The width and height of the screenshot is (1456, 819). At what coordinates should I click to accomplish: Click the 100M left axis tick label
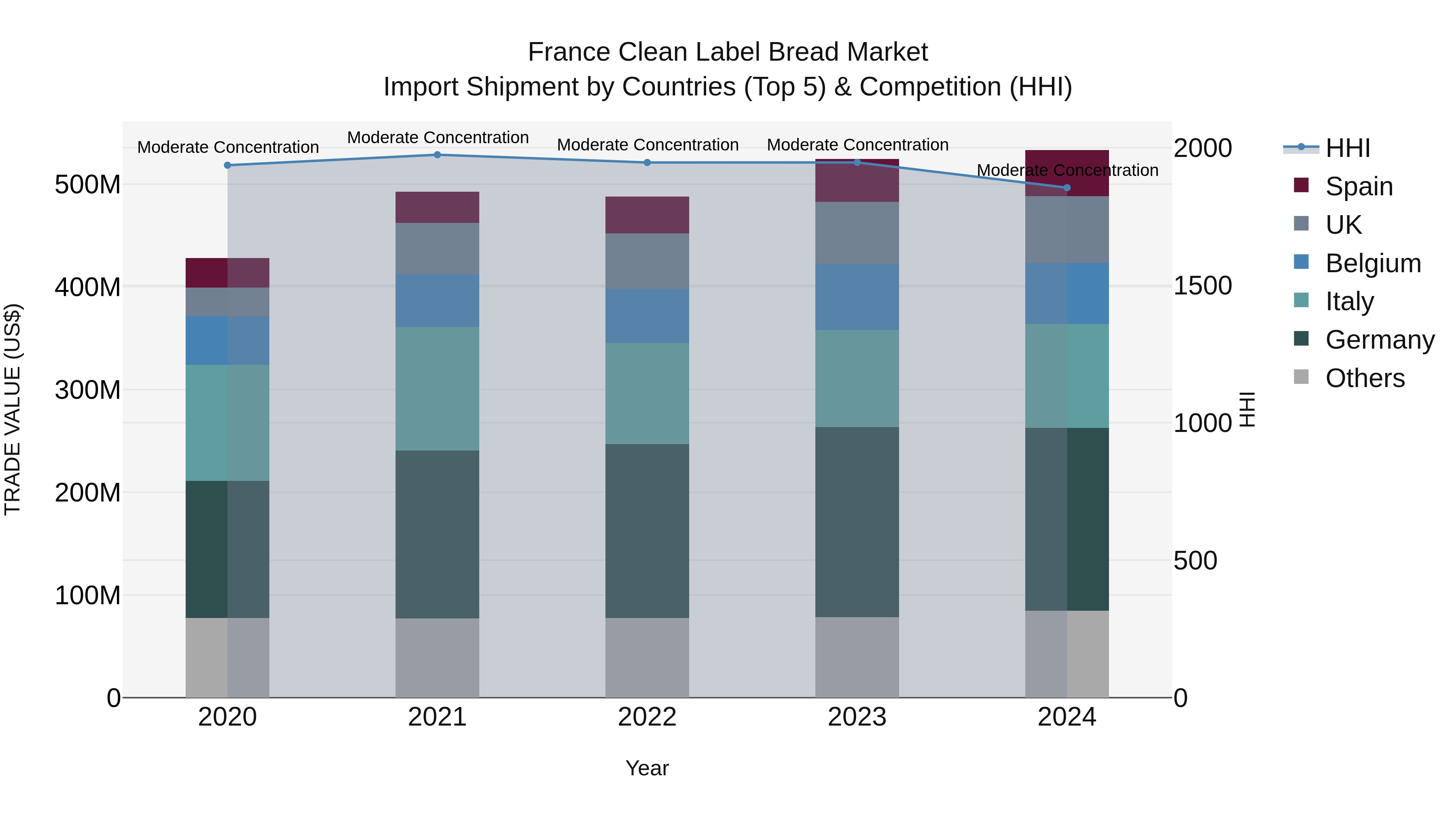click(88, 595)
